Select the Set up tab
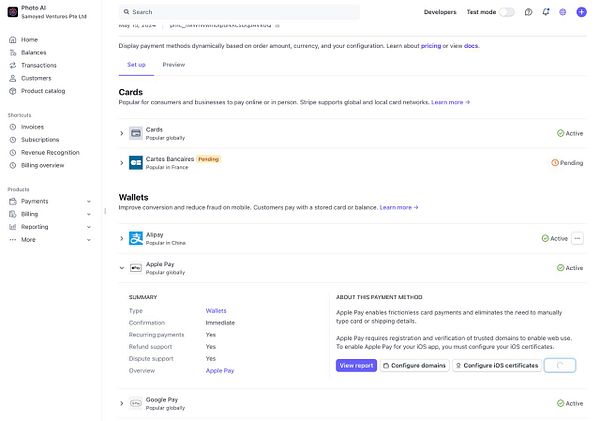The width and height of the screenshot is (600, 421). [136, 64]
